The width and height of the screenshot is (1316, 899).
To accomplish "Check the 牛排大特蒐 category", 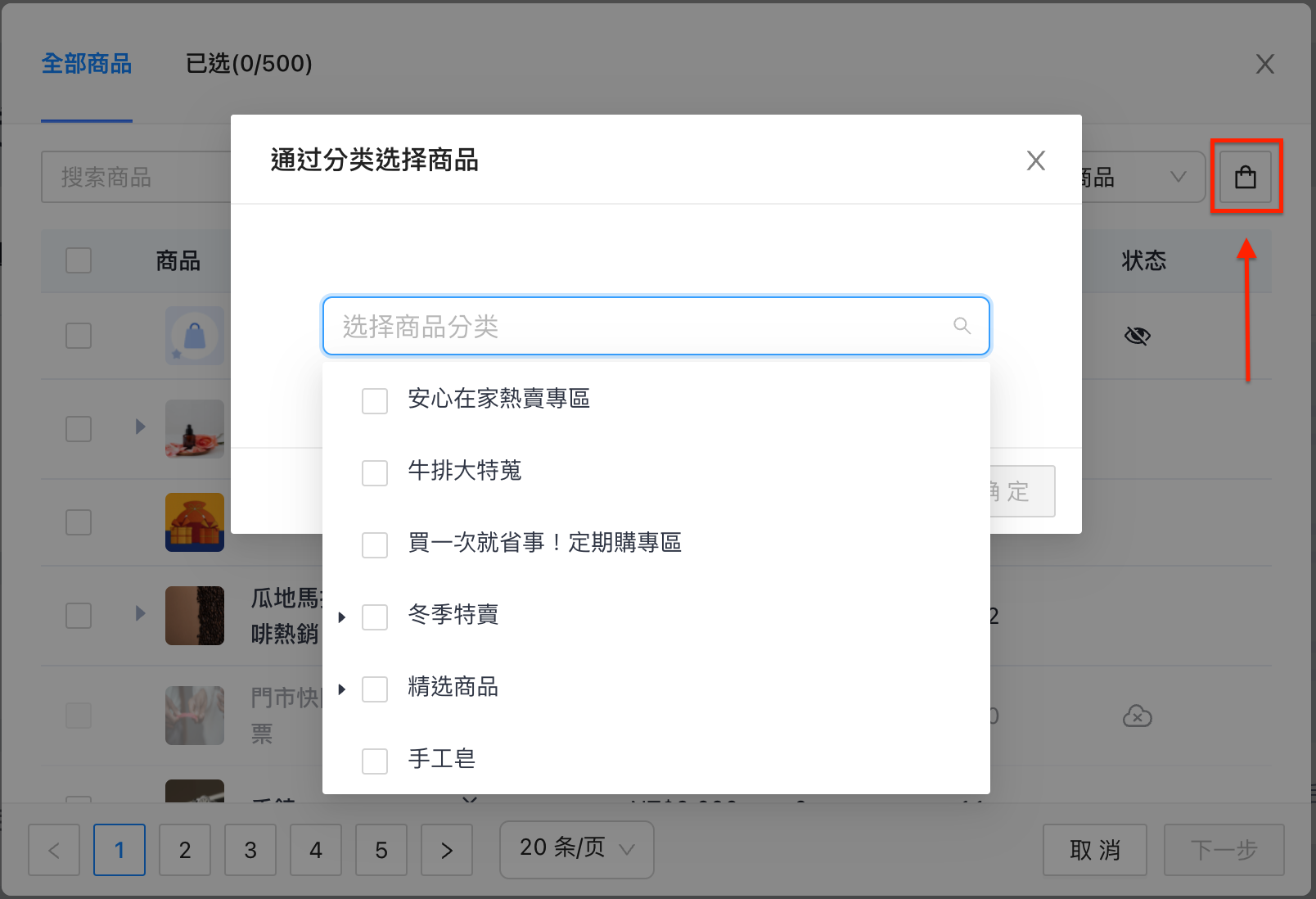I will coord(375,473).
